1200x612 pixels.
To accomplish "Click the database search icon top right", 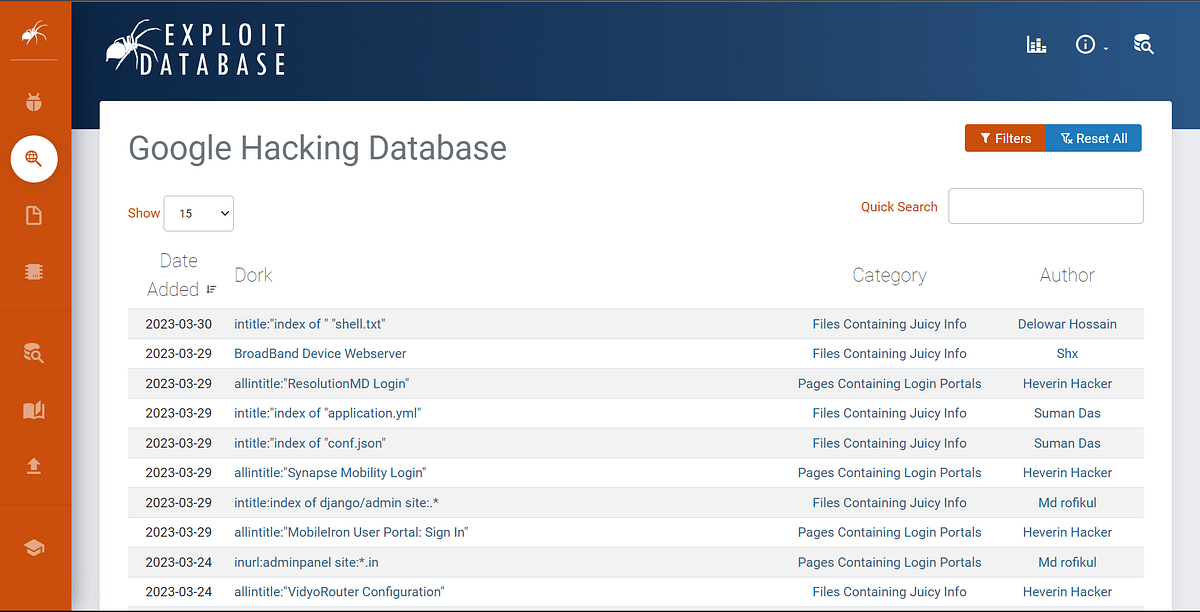I will click(1143, 44).
